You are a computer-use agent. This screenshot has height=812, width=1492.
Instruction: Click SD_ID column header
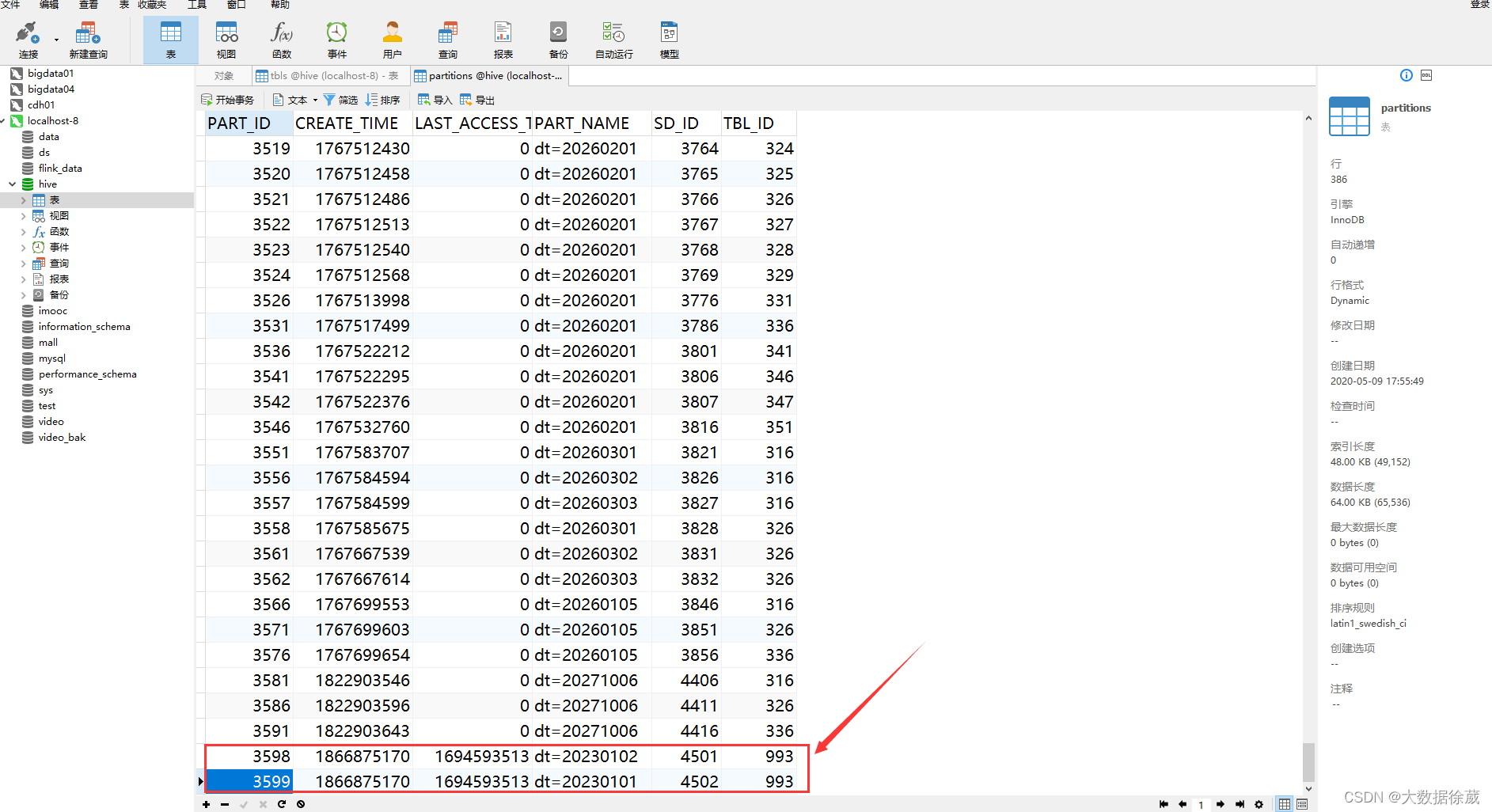click(x=685, y=123)
